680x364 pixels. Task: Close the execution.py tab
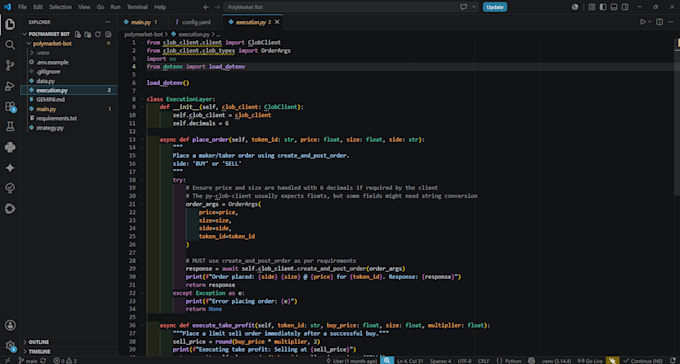[277, 22]
